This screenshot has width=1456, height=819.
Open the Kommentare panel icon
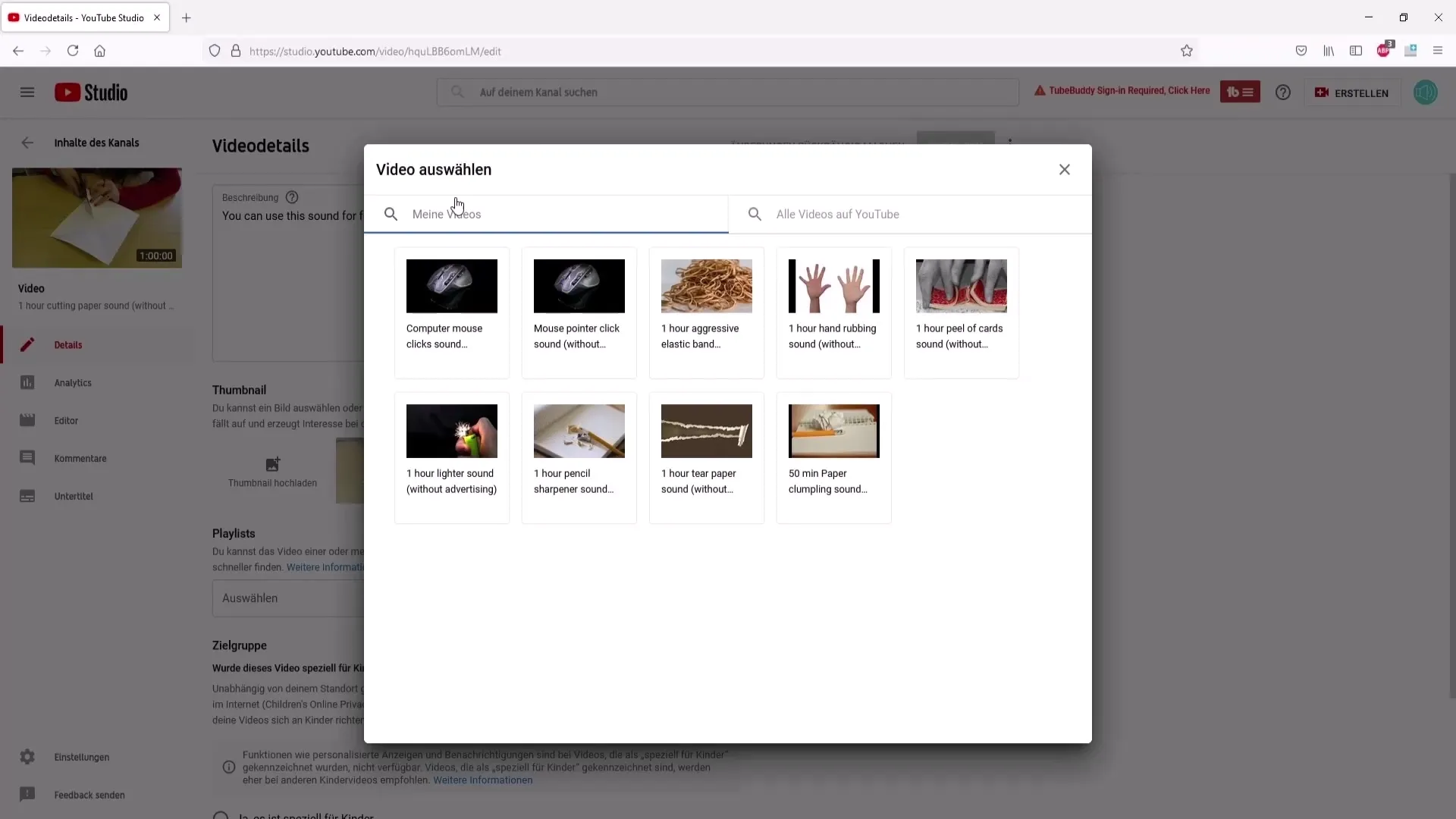(x=27, y=457)
